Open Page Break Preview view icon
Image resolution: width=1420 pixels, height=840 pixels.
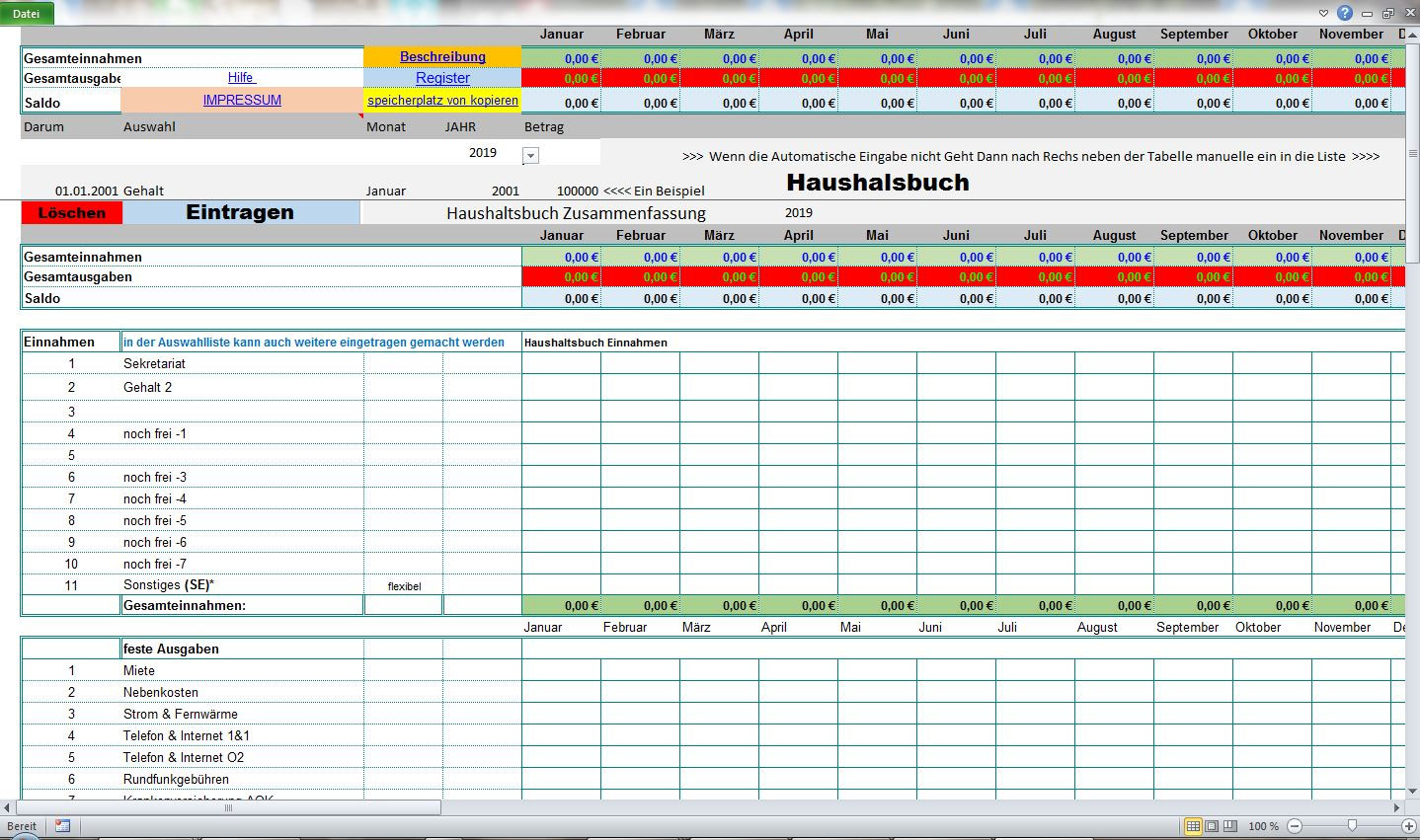tap(1229, 826)
